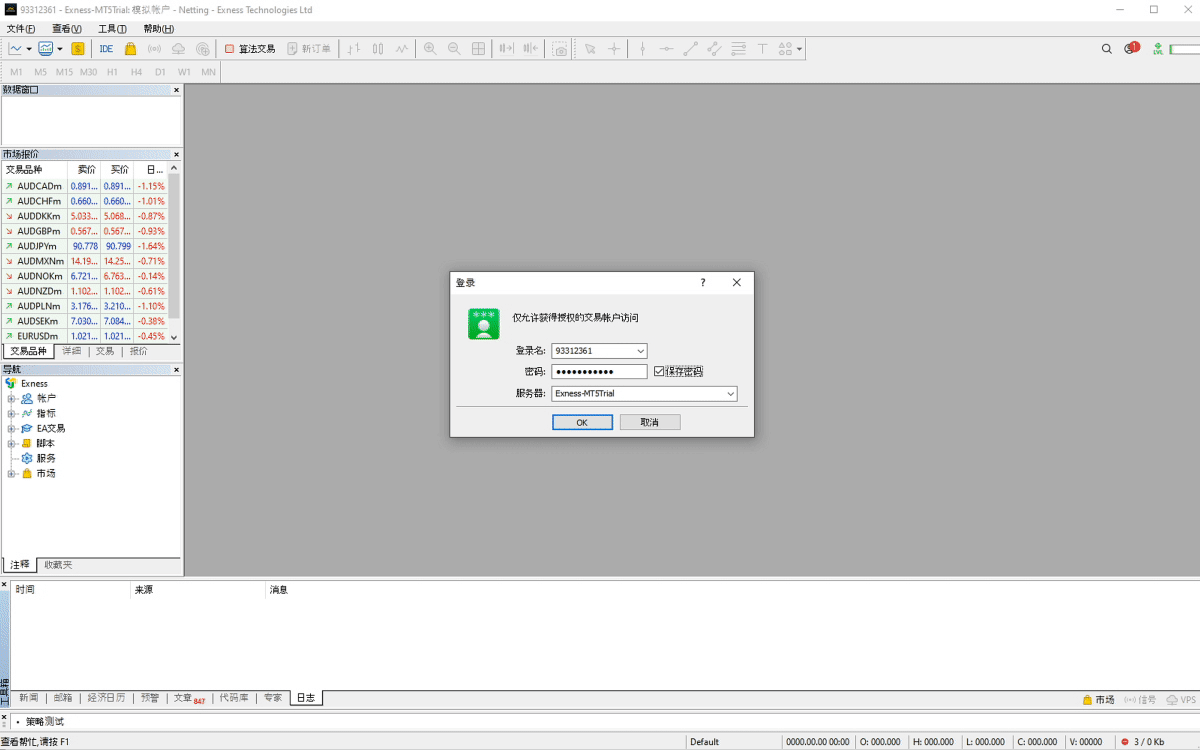Open the 服务器 server dropdown

[x=731, y=394]
